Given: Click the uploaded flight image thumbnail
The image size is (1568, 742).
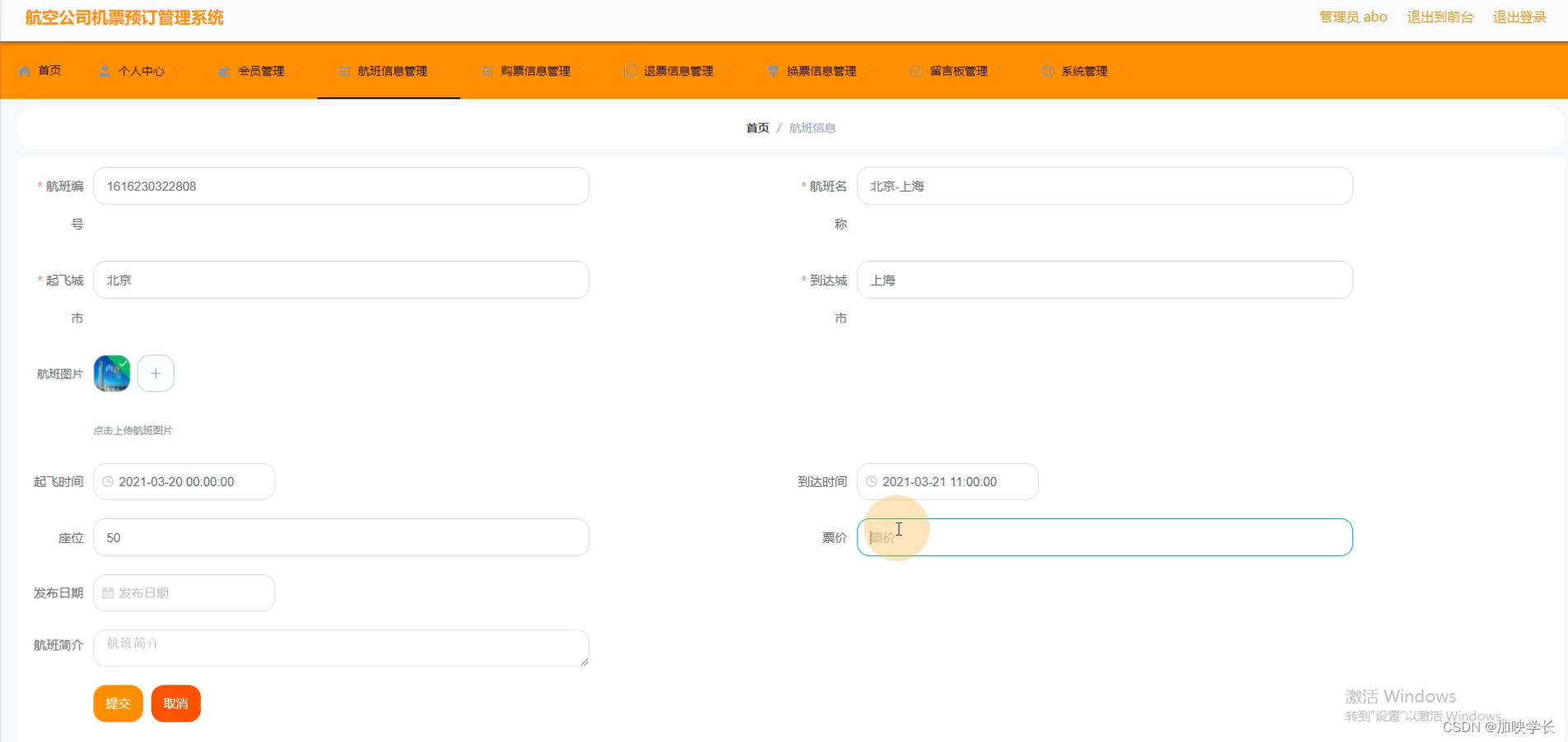Looking at the screenshot, I should click(111, 373).
